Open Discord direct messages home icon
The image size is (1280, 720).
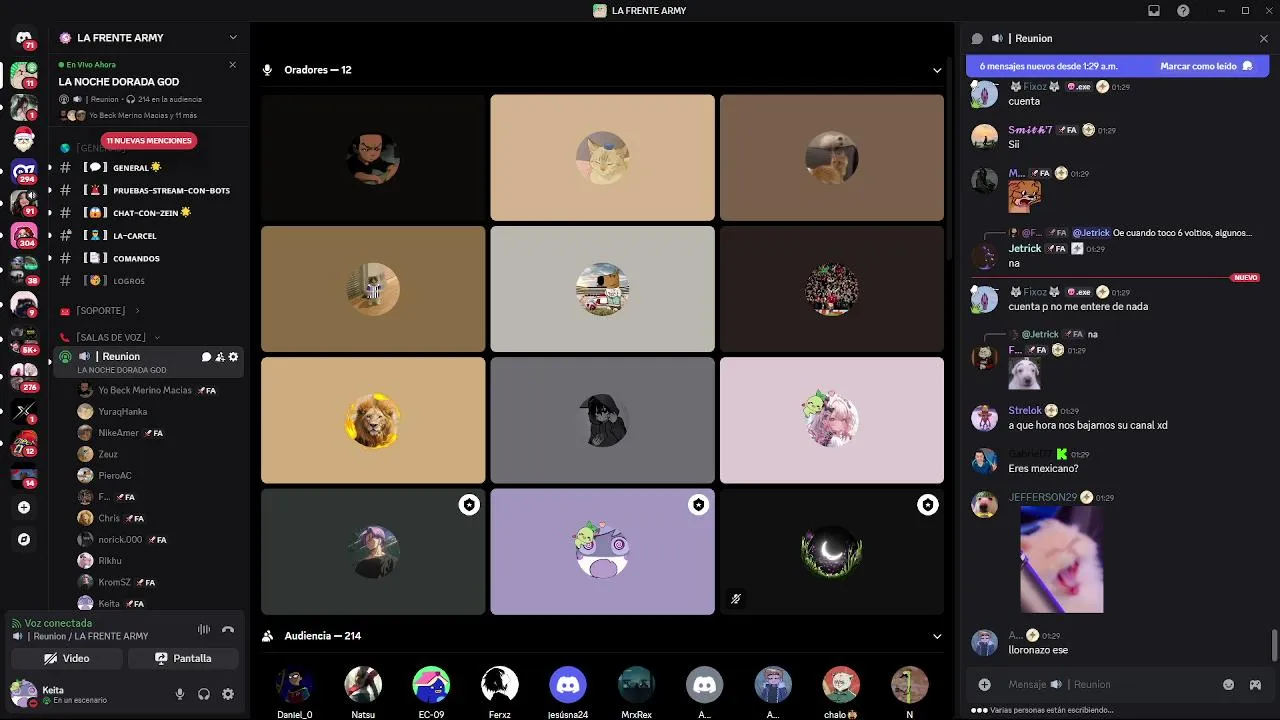pos(24,39)
